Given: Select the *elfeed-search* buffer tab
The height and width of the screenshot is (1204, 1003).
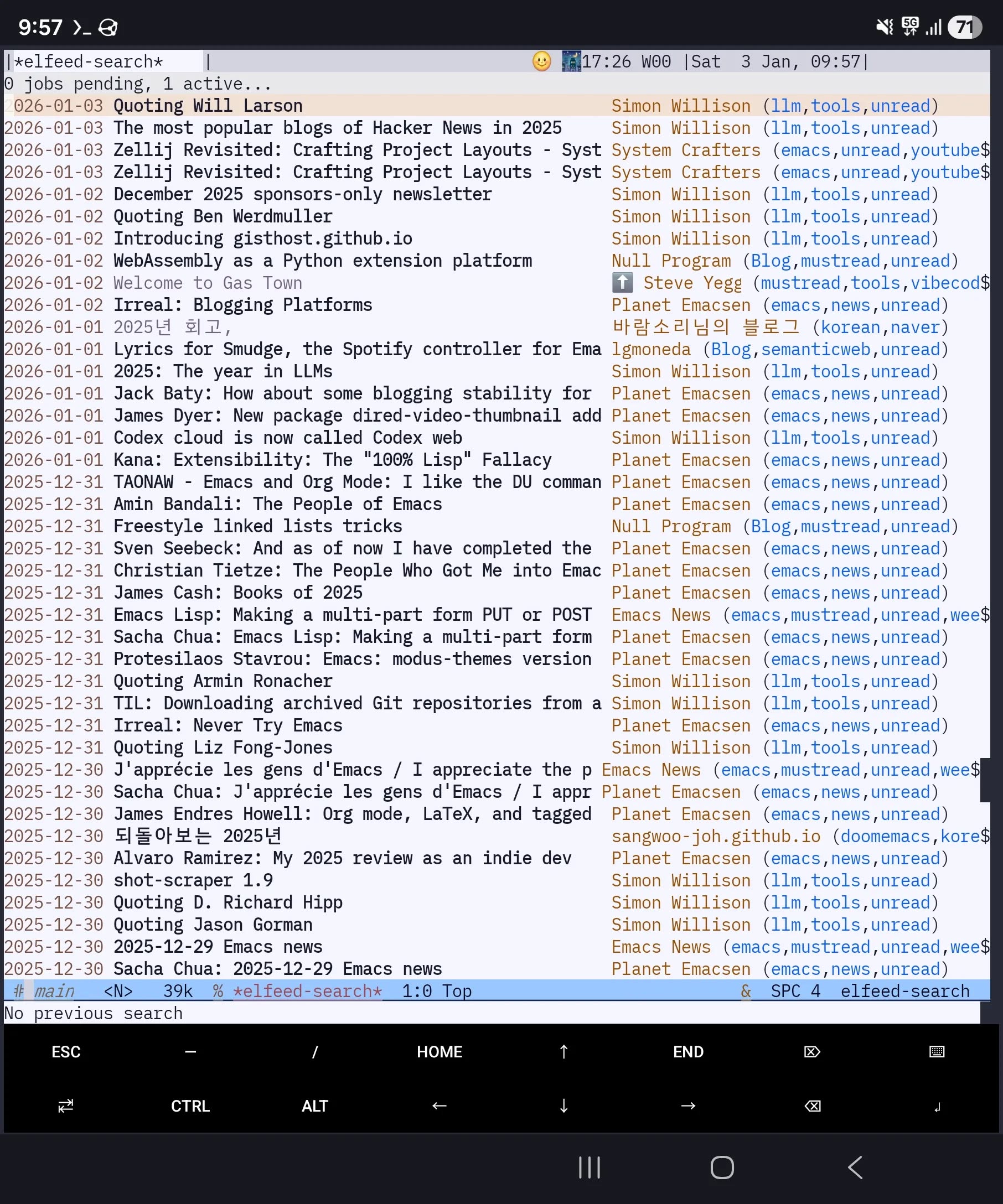Looking at the screenshot, I should pyautogui.click(x=89, y=61).
